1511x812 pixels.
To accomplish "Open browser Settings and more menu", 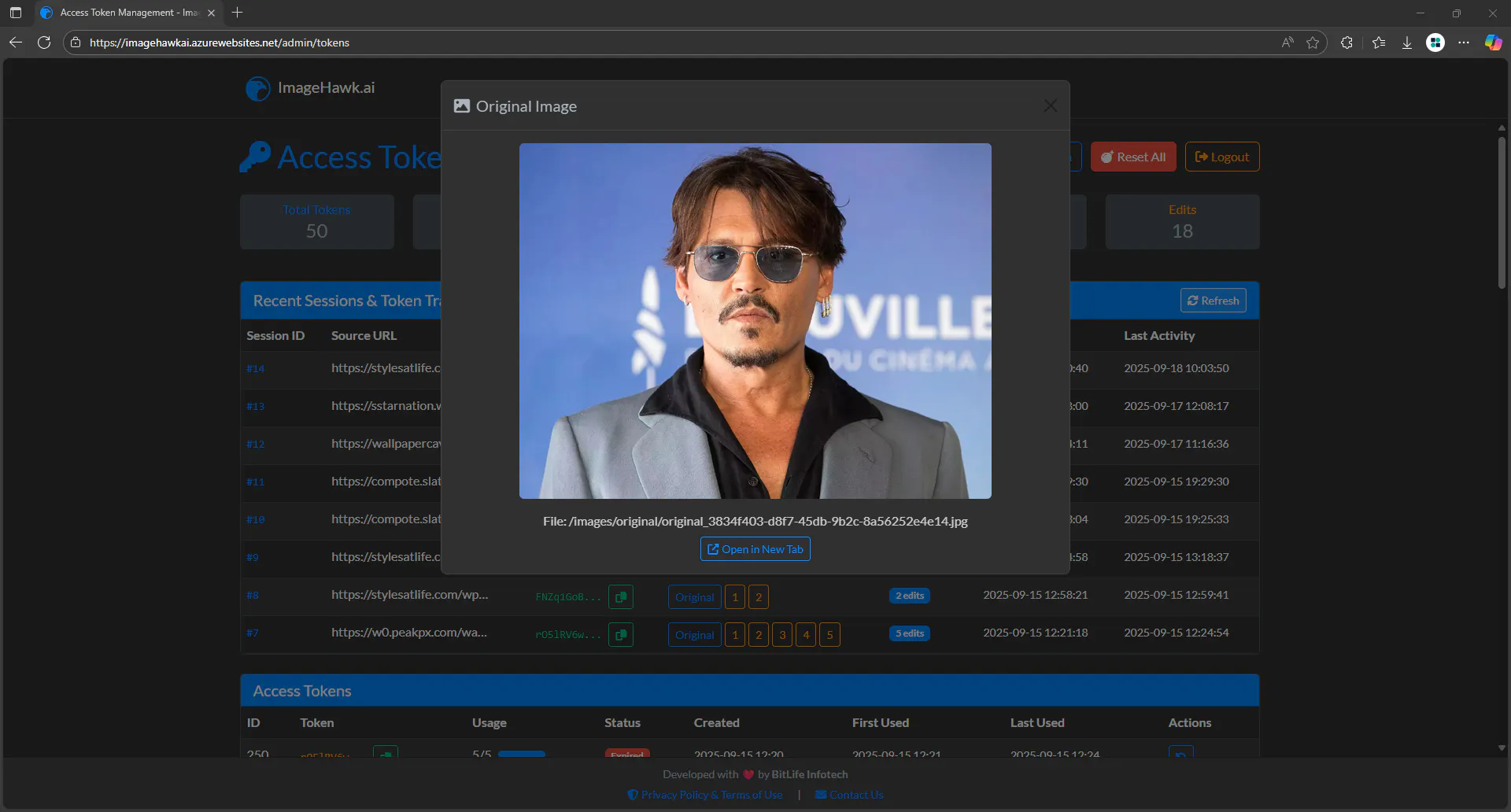I will click(1464, 42).
